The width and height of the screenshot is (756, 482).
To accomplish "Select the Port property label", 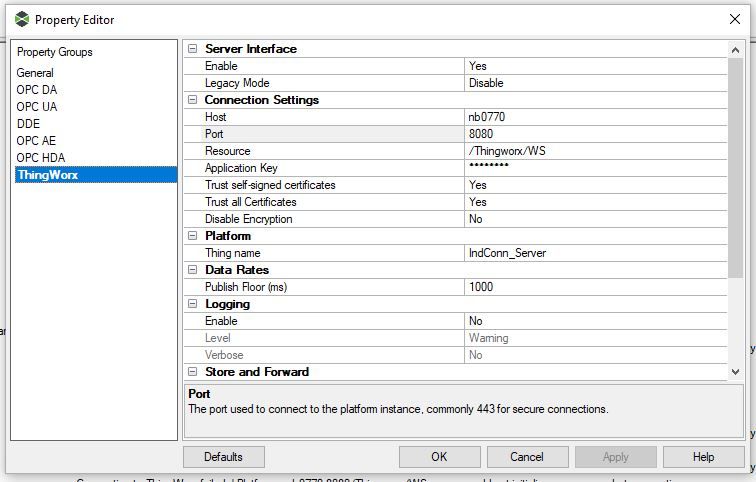I will 214,134.
